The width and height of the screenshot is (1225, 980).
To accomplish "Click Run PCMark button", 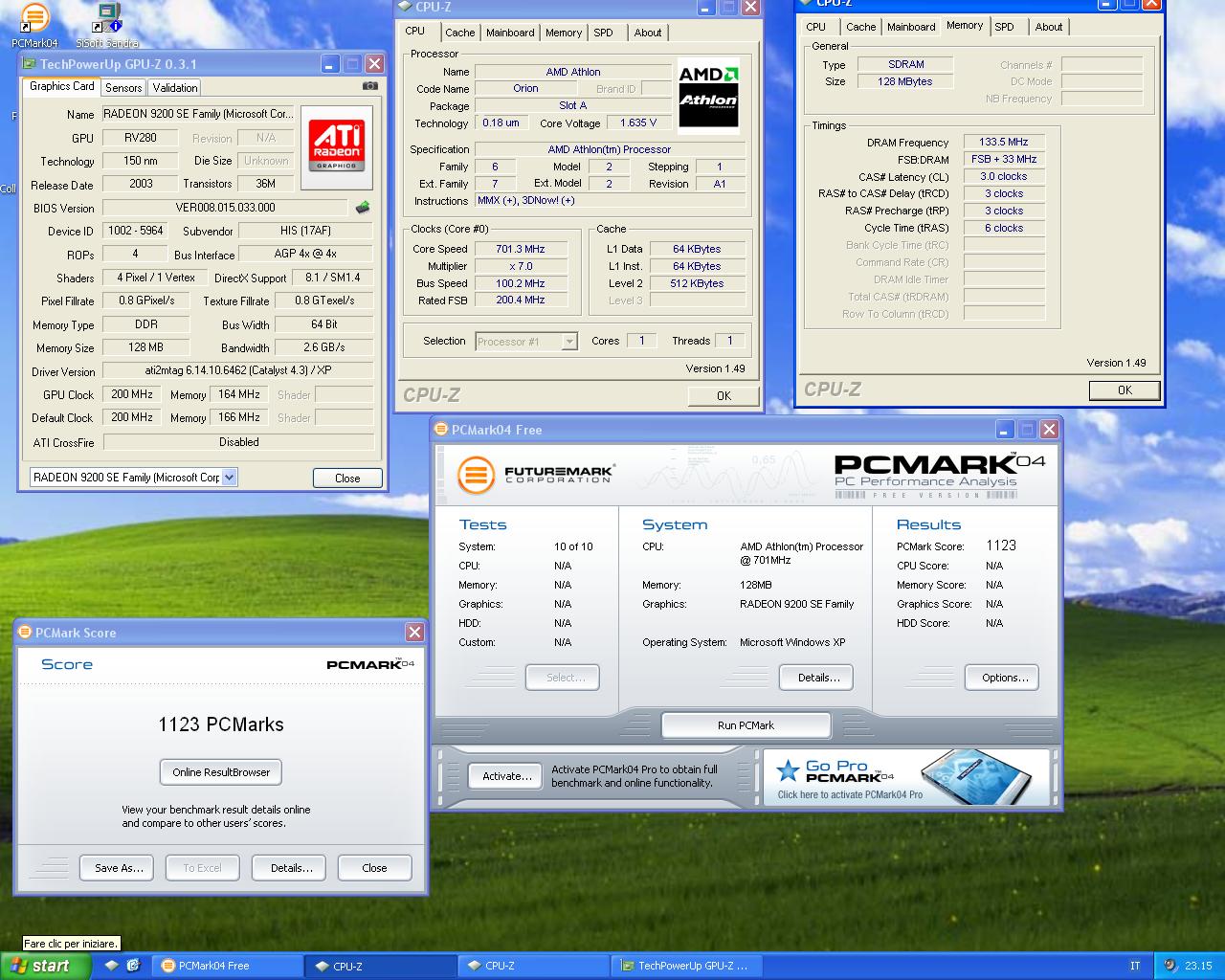I will [746, 725].
